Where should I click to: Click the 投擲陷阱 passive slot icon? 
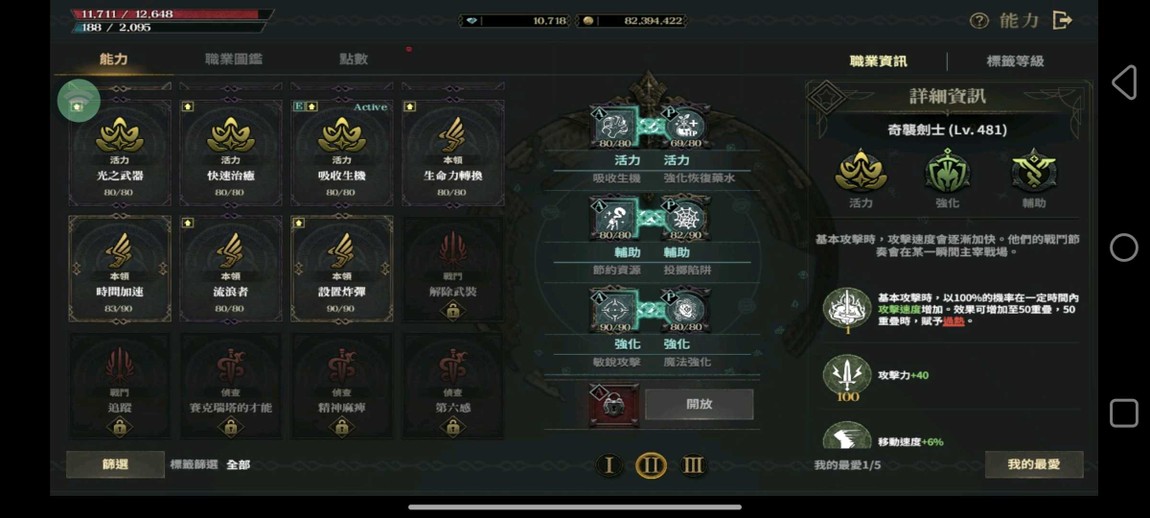[686, 219]
